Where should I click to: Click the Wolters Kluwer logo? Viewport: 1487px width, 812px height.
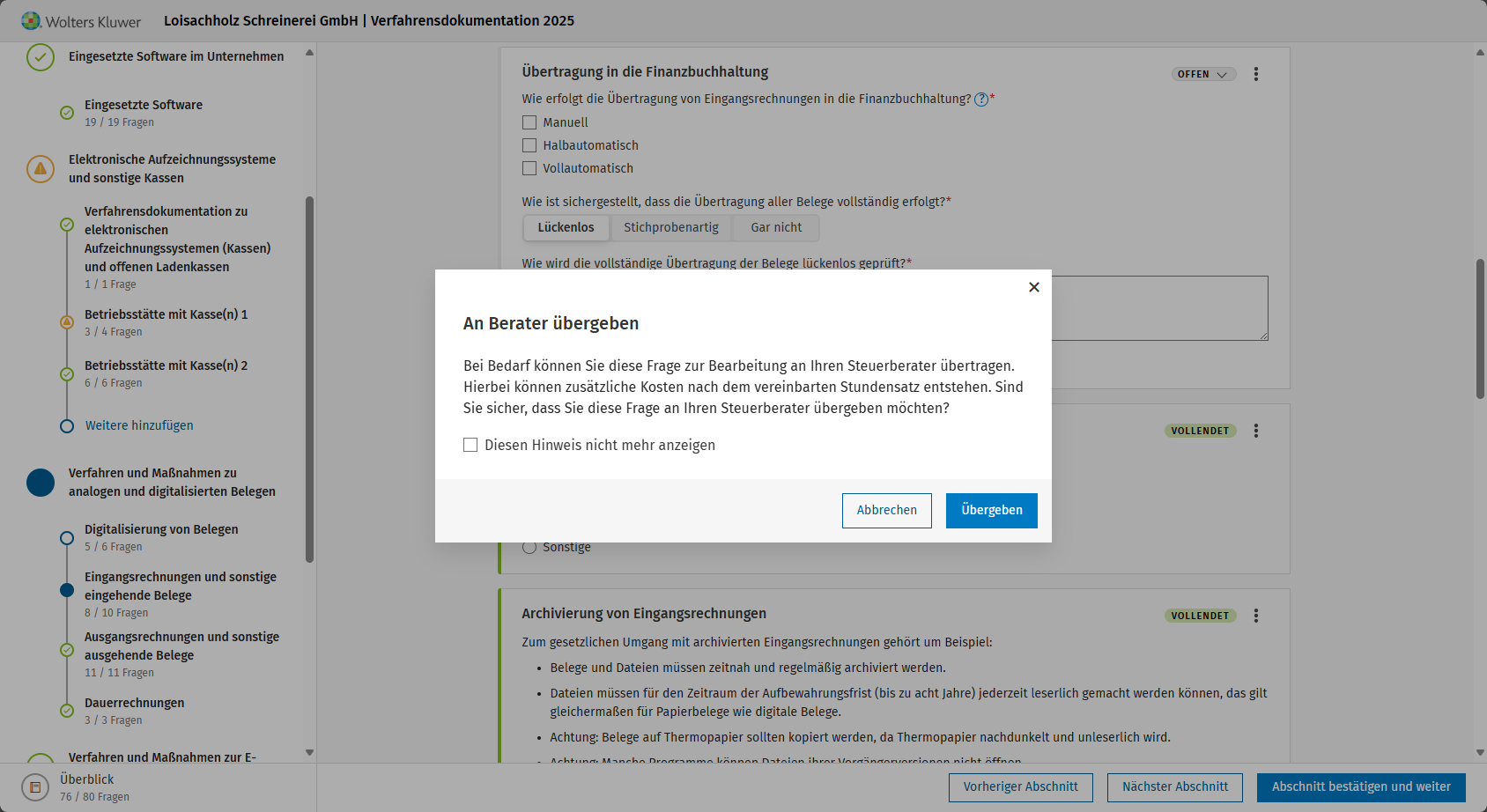[81, 21]
